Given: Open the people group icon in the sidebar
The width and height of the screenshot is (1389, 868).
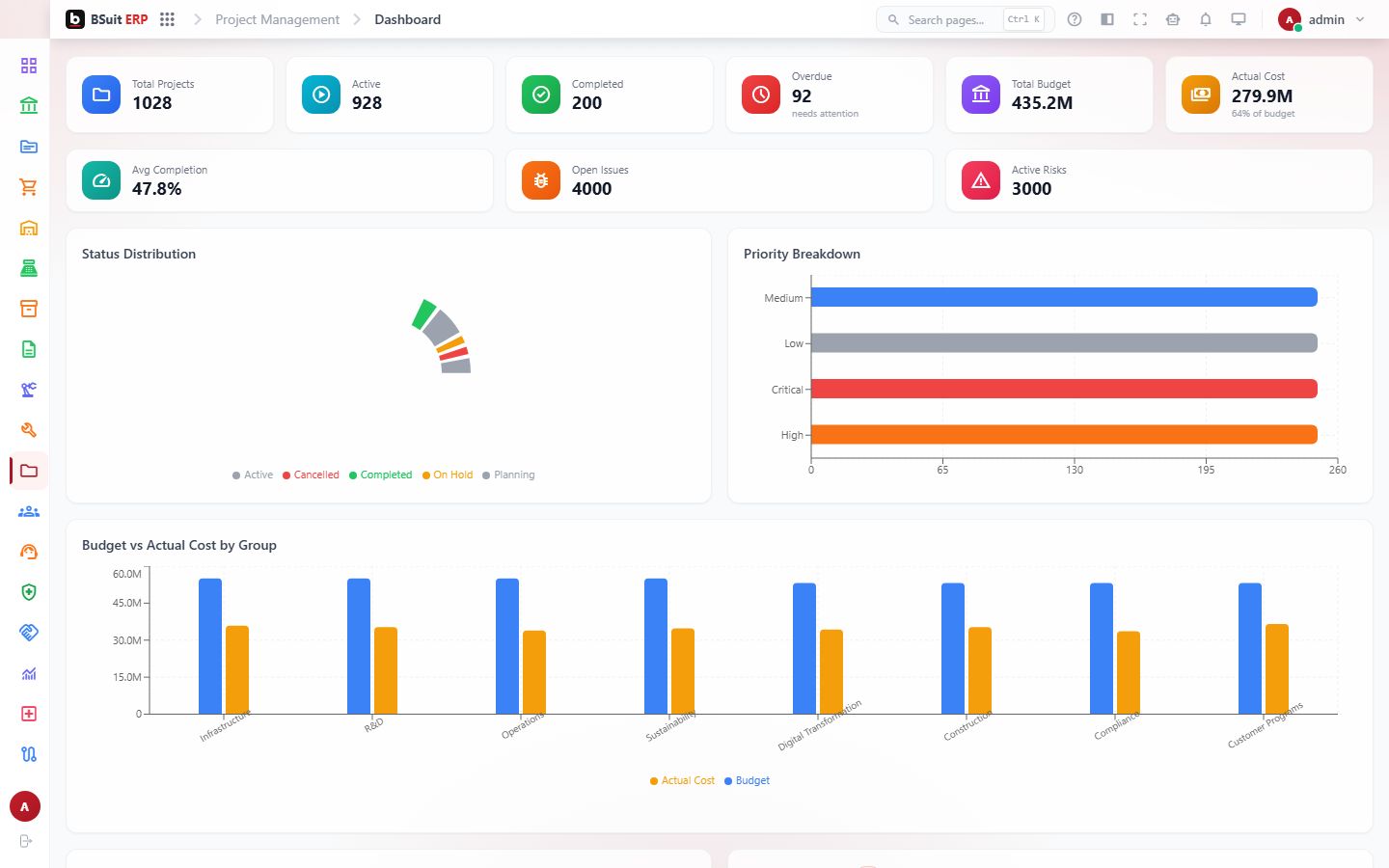Looking at the screenshot, I should 29,511.
